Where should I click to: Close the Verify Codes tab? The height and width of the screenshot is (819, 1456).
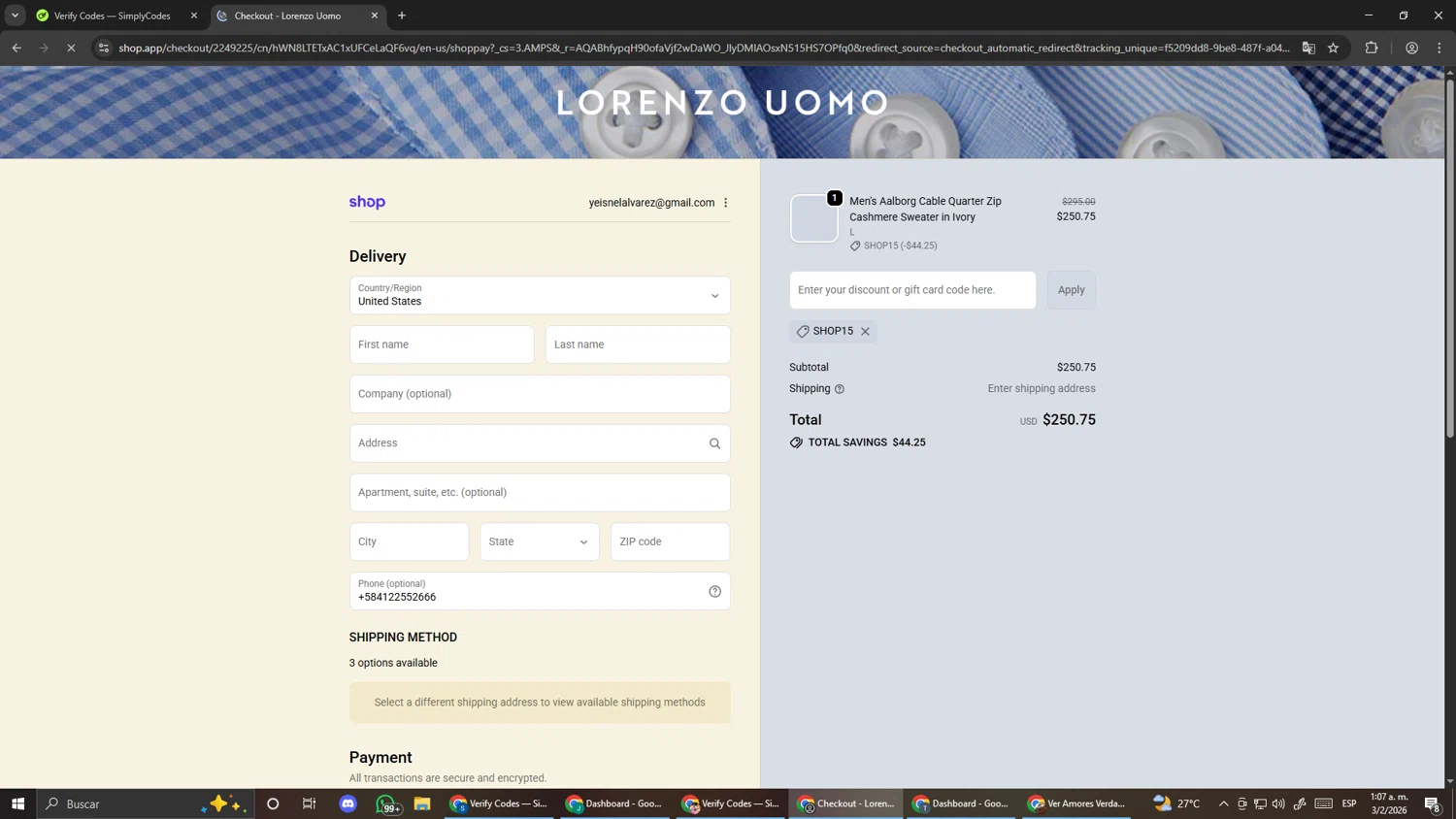pyautogui.click(x=193, y=16)
